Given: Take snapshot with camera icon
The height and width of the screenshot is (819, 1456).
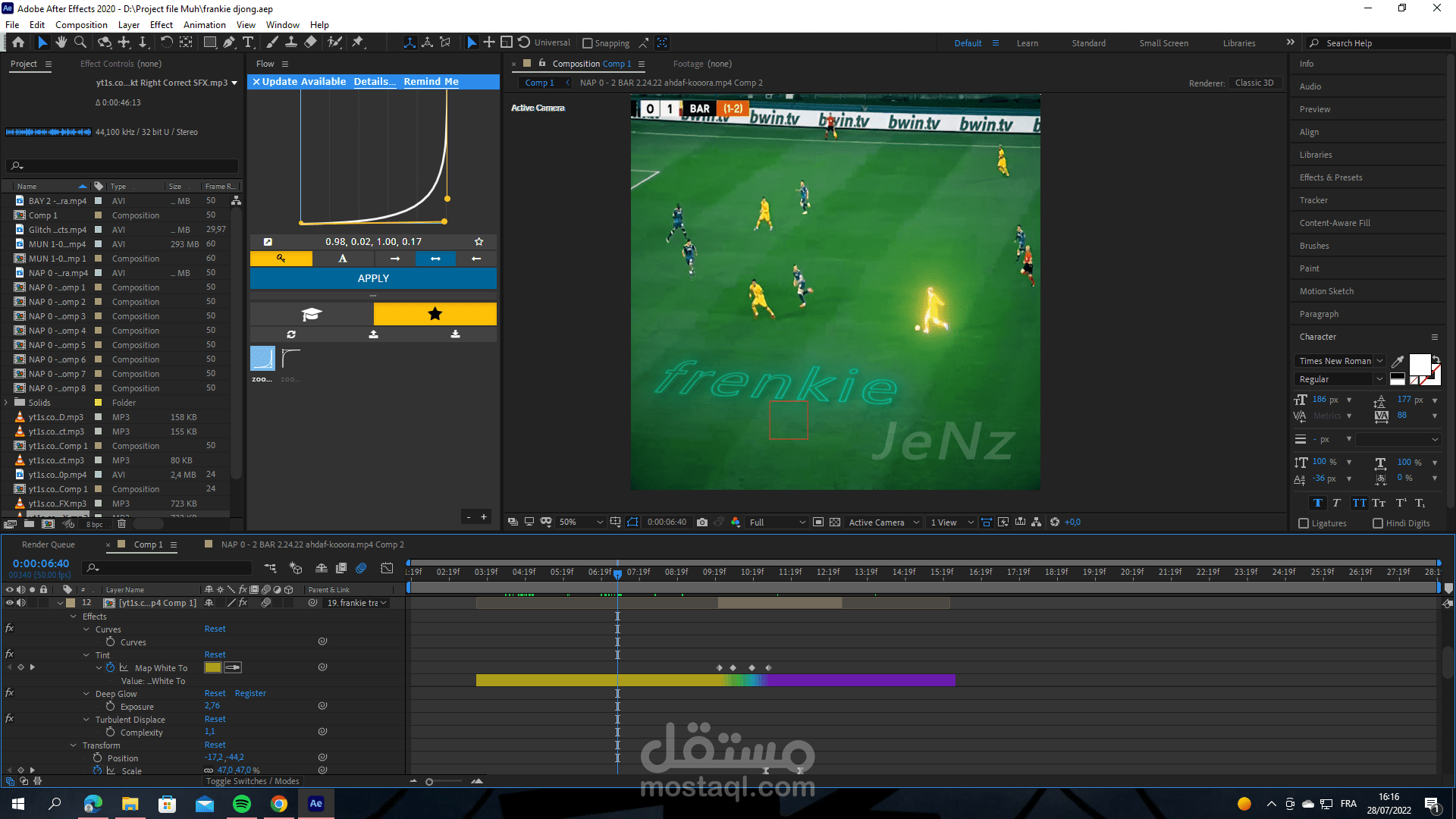Looking at the screenshot, I should point(702,522).
